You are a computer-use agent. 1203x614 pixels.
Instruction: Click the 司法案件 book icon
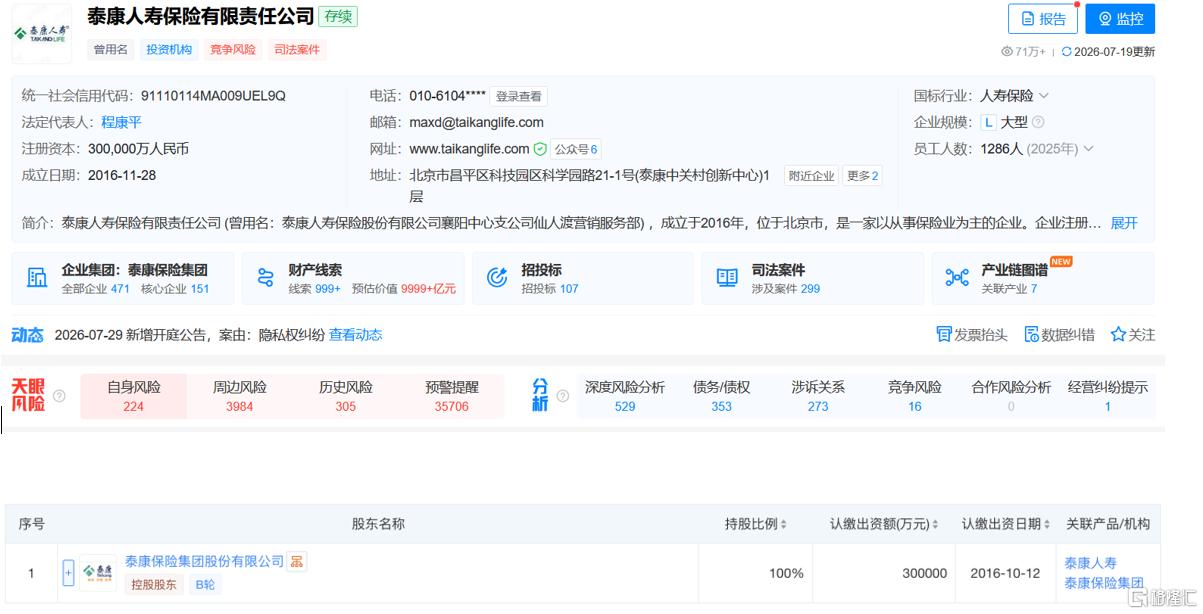click(727, 278)
